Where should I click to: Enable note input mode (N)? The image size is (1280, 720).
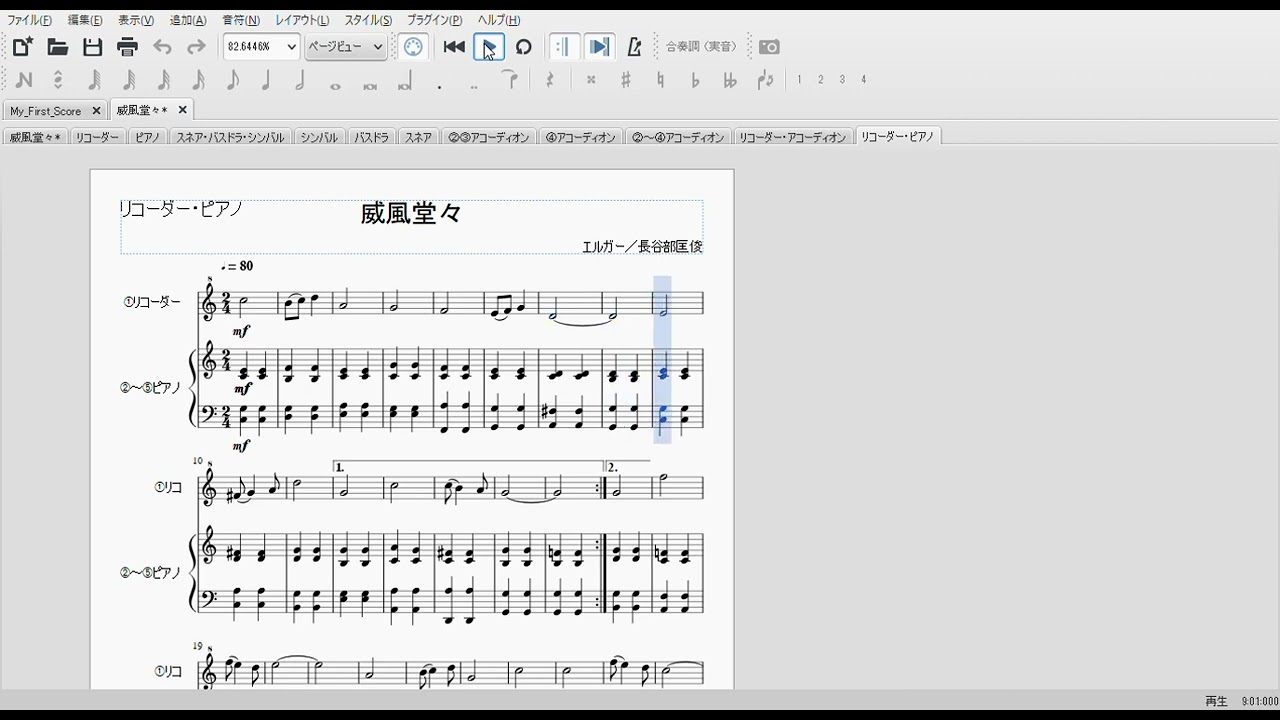tap(24, 80)
